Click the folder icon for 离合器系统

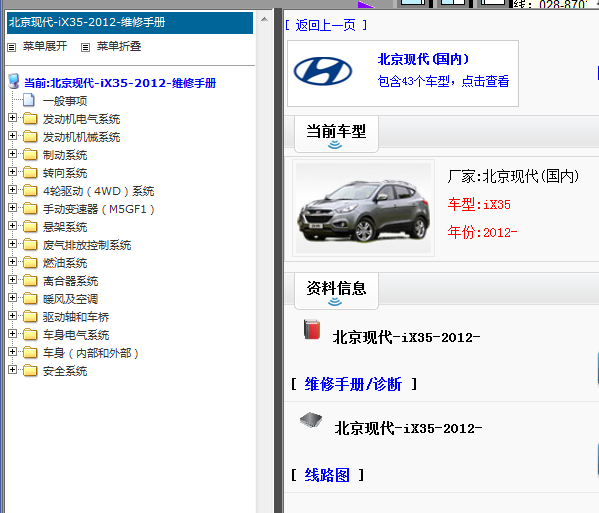pos(30,281)
